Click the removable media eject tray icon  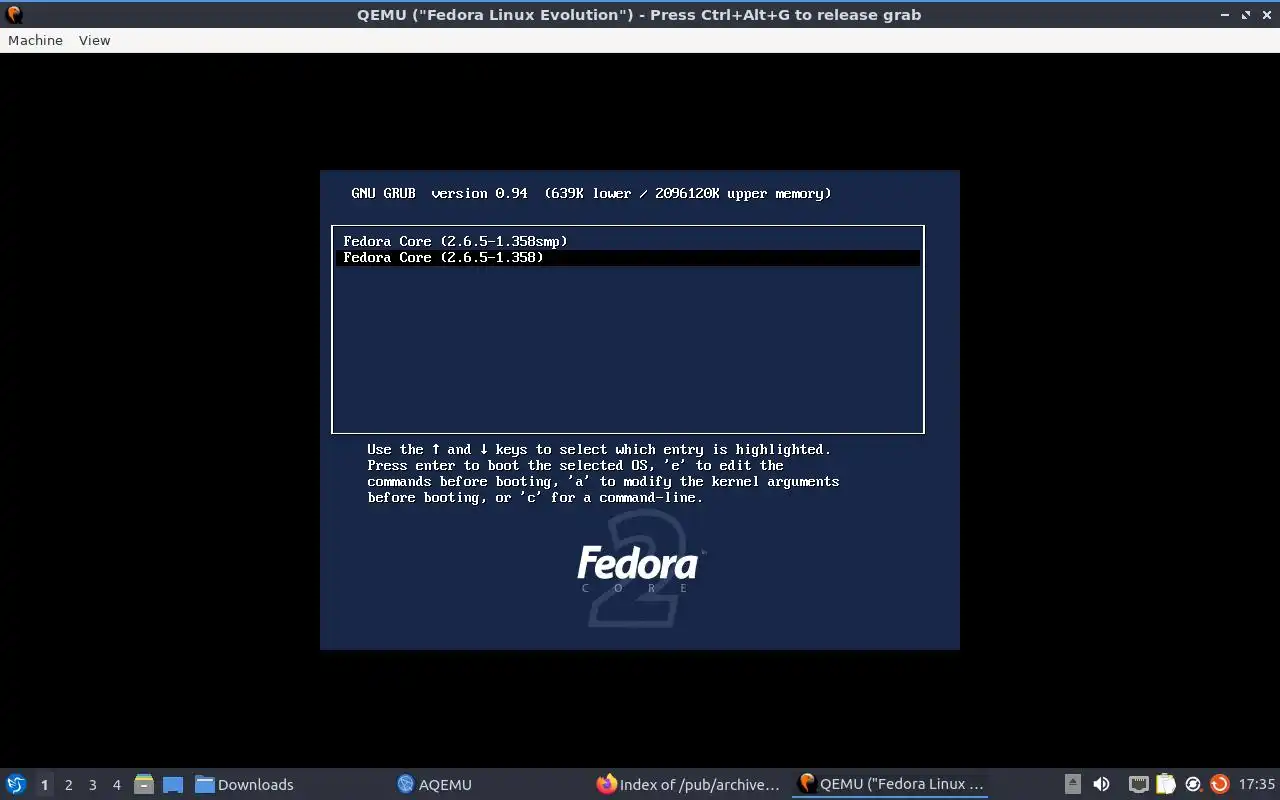tap(1072, 784)
